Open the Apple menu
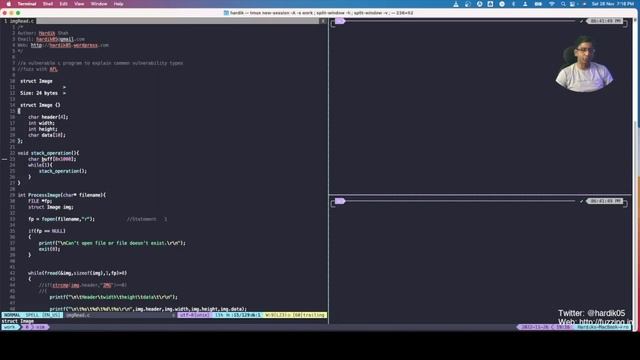 click(x=9, y=4)
